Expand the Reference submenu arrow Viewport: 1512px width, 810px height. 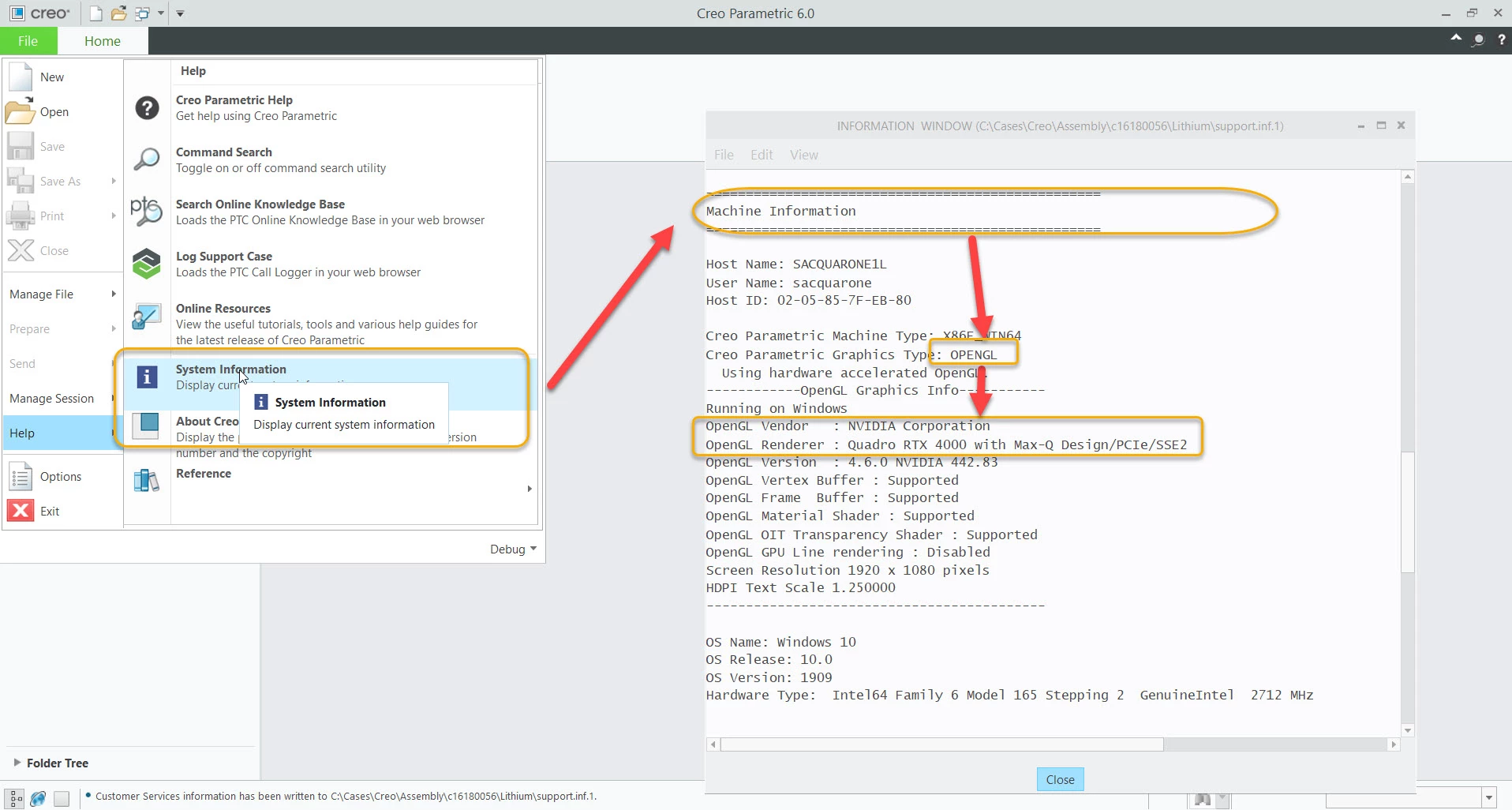[530, 489]
